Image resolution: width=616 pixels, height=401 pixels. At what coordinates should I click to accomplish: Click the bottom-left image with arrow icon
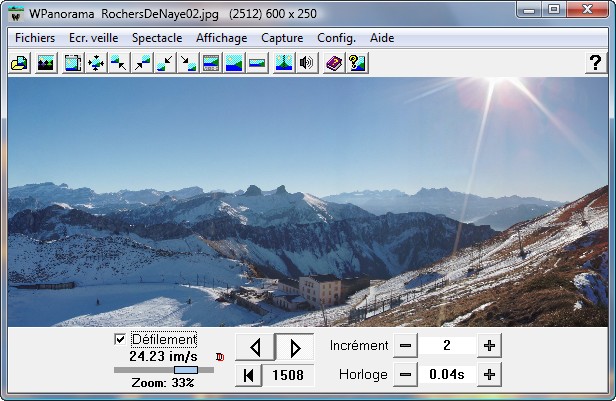click(165, 63)
